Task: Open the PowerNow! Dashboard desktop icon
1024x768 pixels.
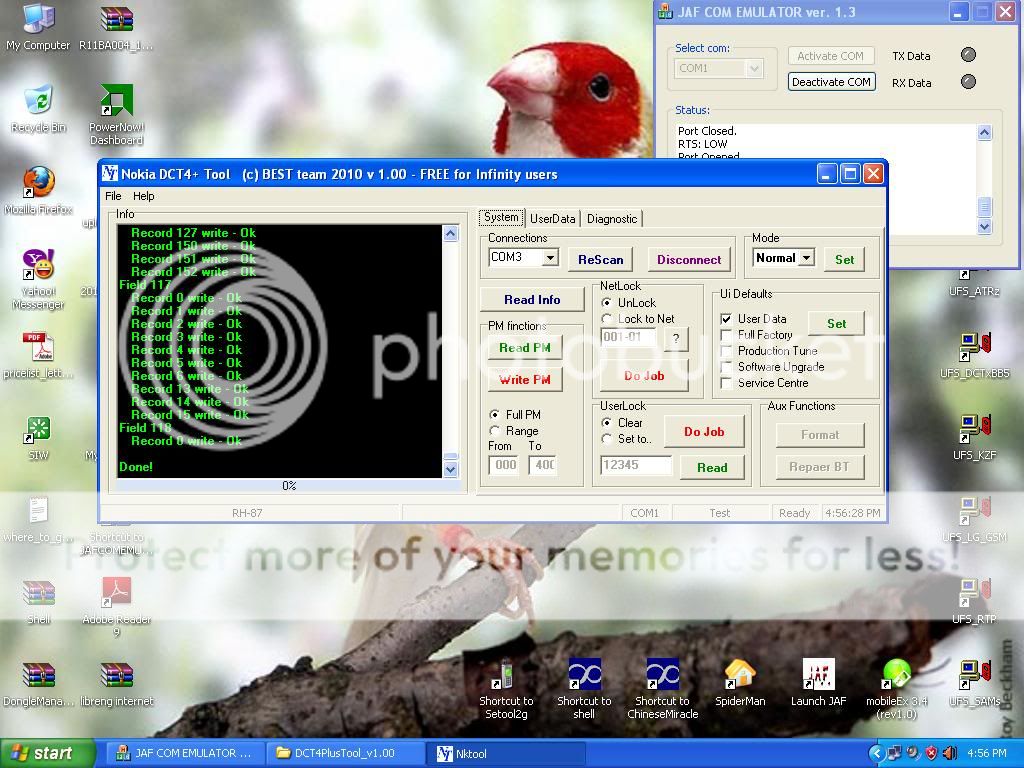Action: click(116, 102)
